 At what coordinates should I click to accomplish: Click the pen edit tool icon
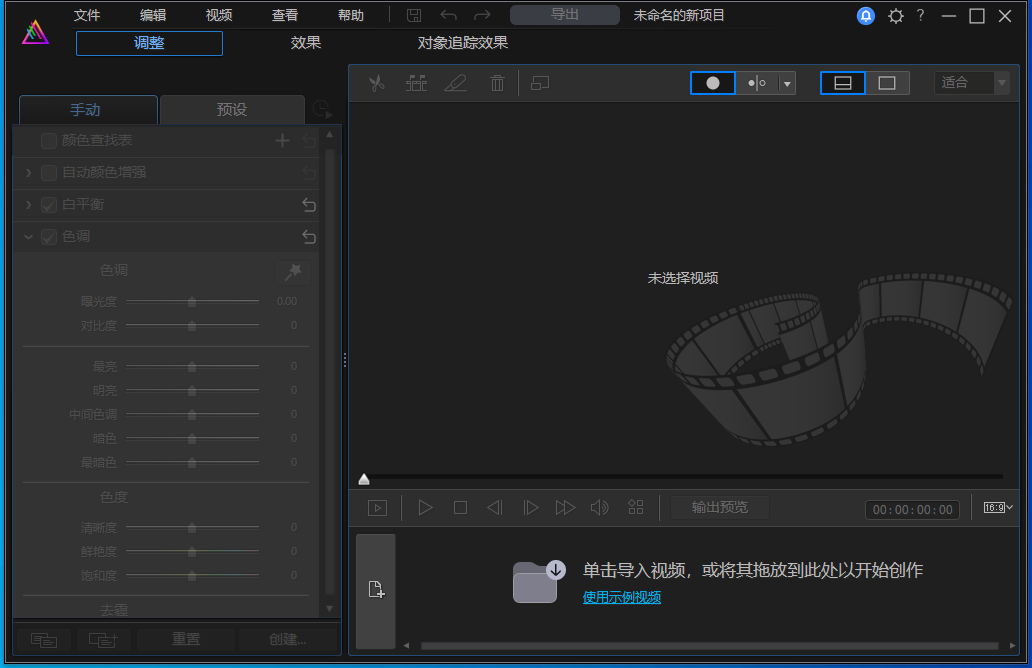click(x=455, y=84)
